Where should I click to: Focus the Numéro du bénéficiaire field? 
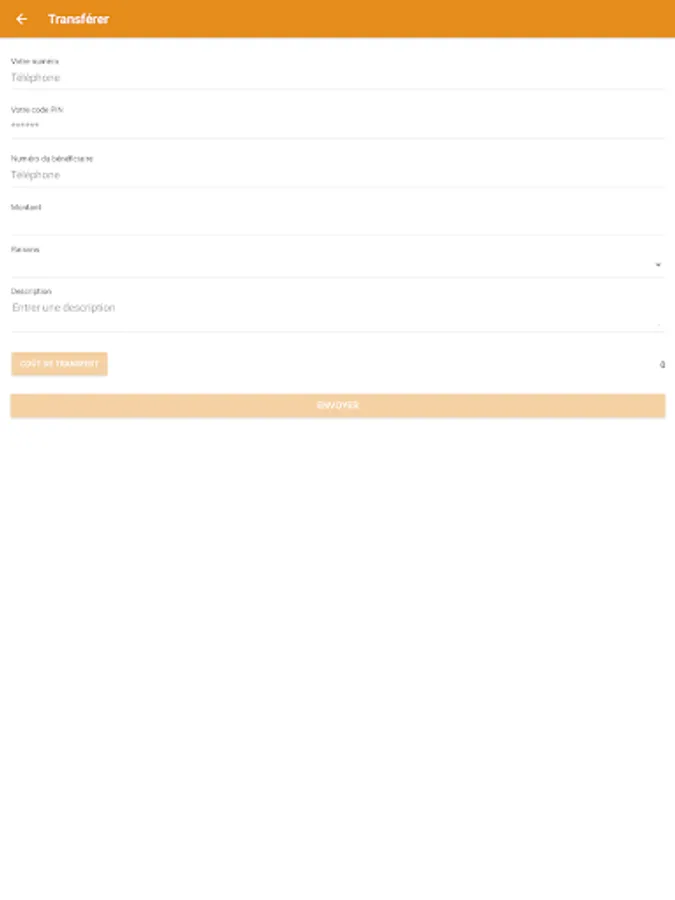click(x=338, y=175)
